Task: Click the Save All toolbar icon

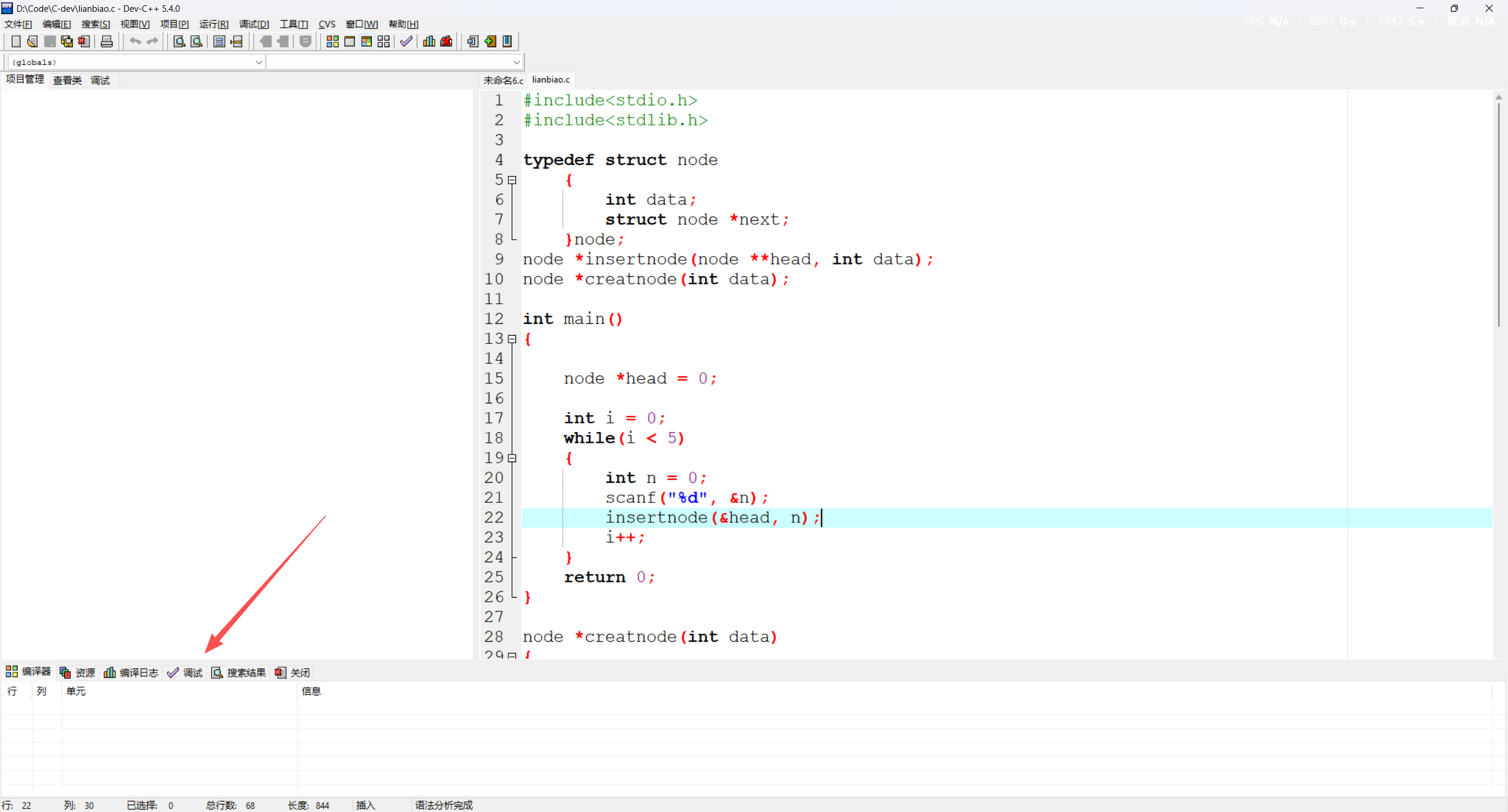Action: (x=67, y=41)
